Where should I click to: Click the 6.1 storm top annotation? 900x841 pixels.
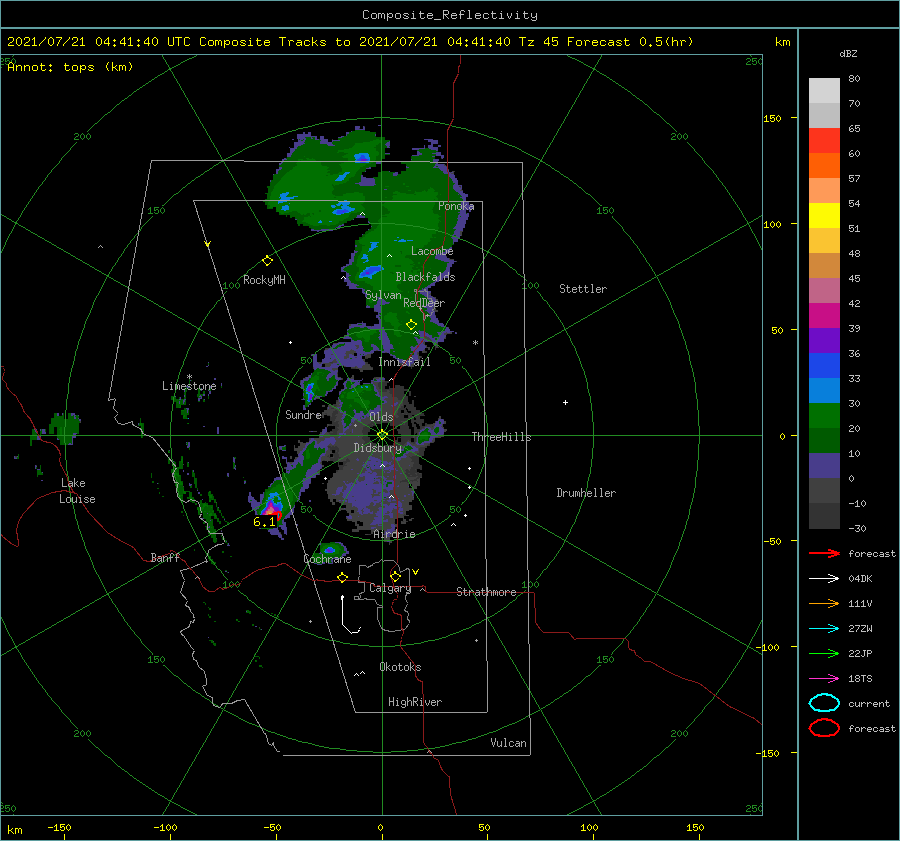click(264, 522)
